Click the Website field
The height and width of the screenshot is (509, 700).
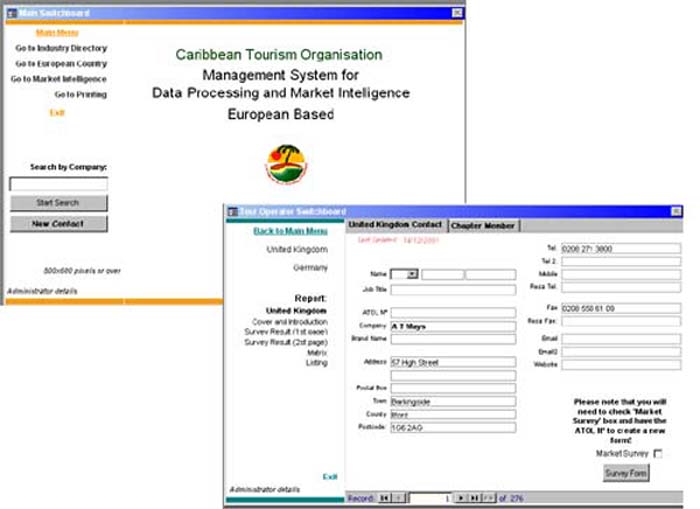pyautogui.click(x=621, y=365)
